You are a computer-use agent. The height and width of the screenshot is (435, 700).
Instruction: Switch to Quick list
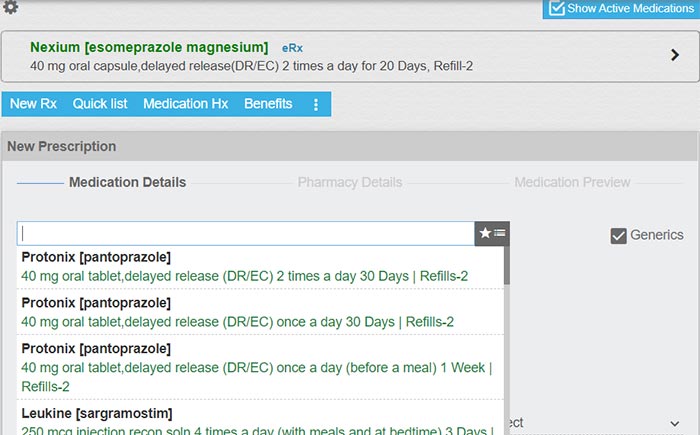coord(100,104)
